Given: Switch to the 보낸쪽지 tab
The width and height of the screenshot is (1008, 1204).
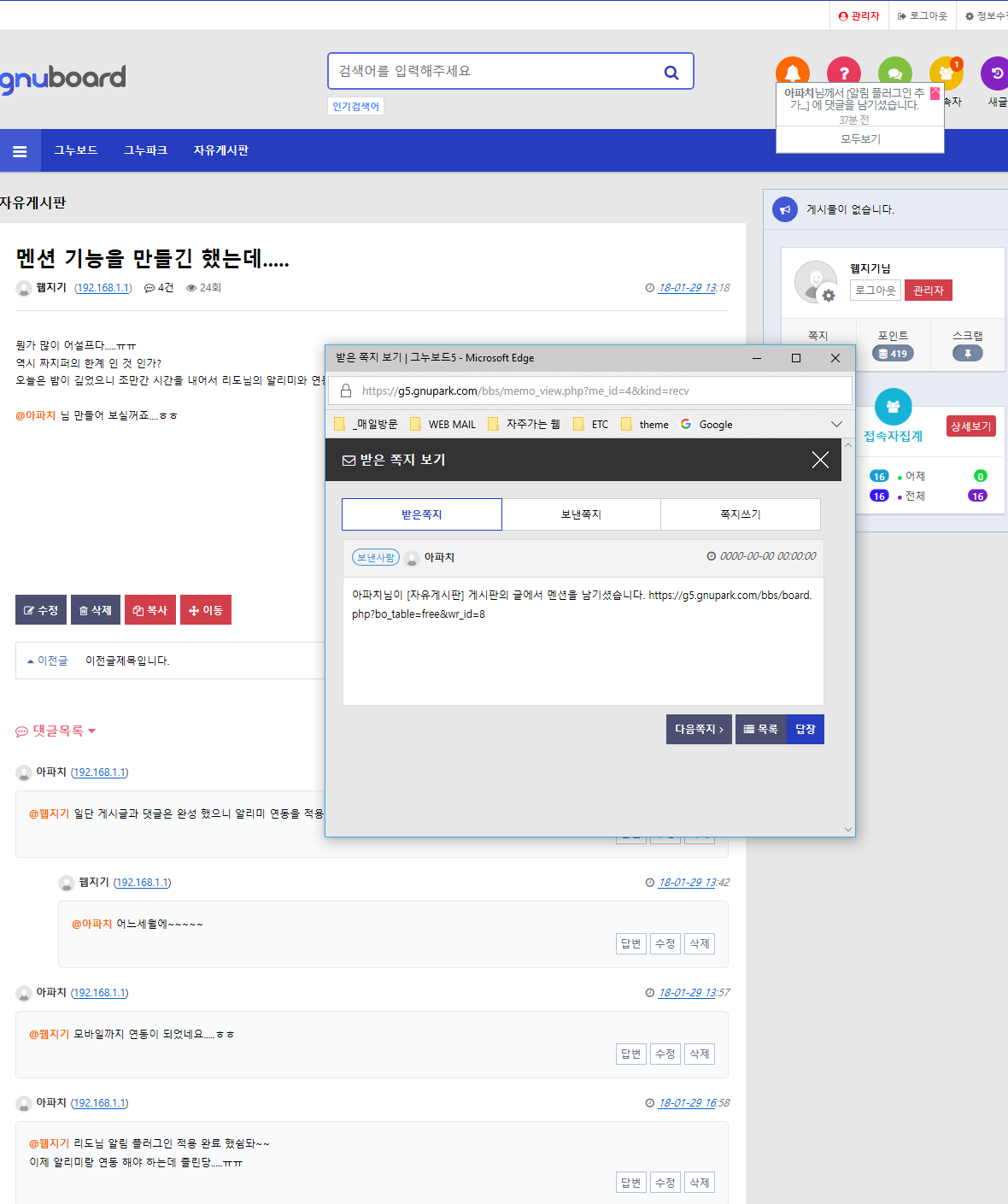Looking at the screenshot, I should coord(581,514).
